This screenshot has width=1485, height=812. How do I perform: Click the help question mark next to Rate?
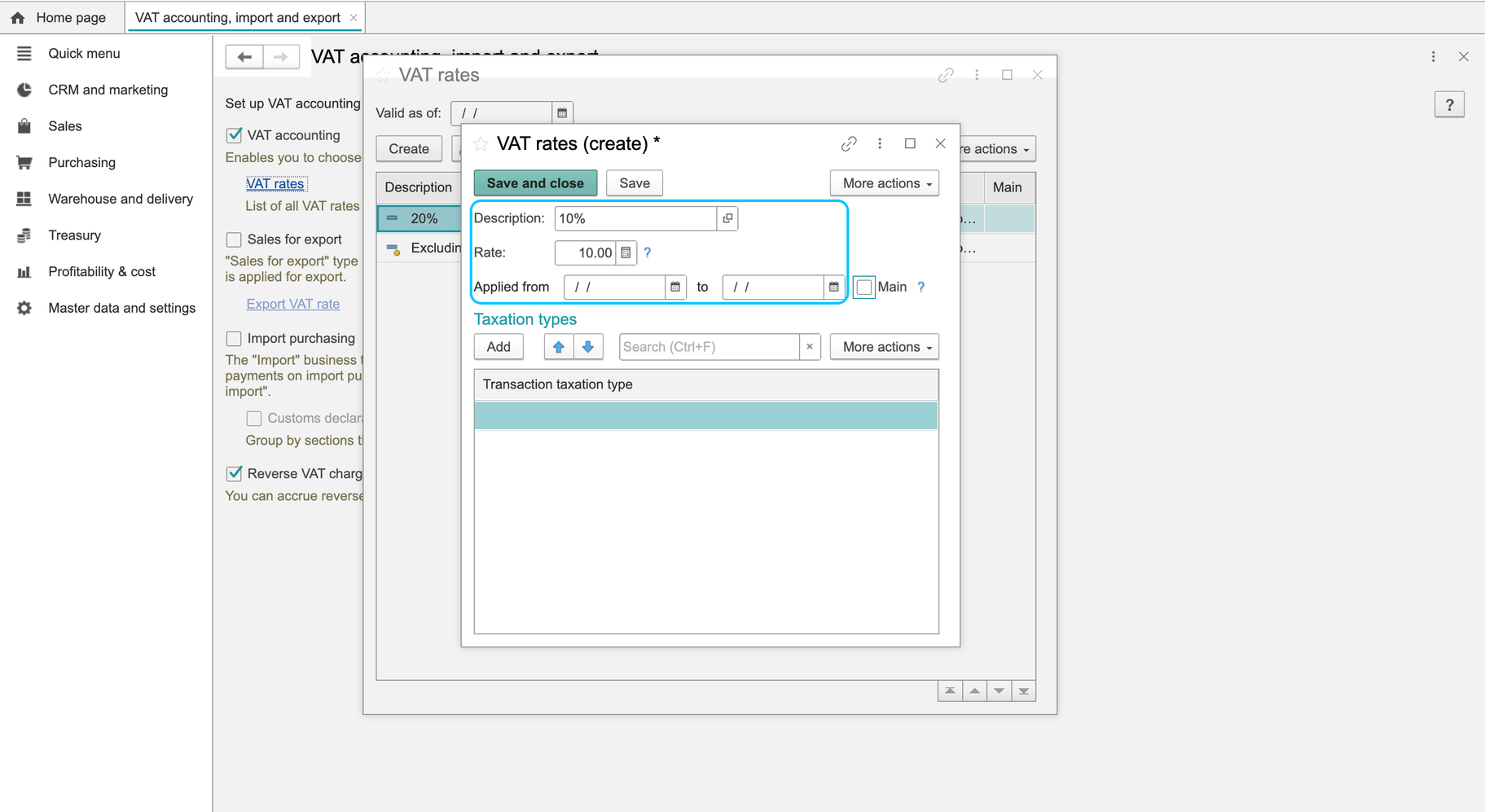click(x=648, y=252)
